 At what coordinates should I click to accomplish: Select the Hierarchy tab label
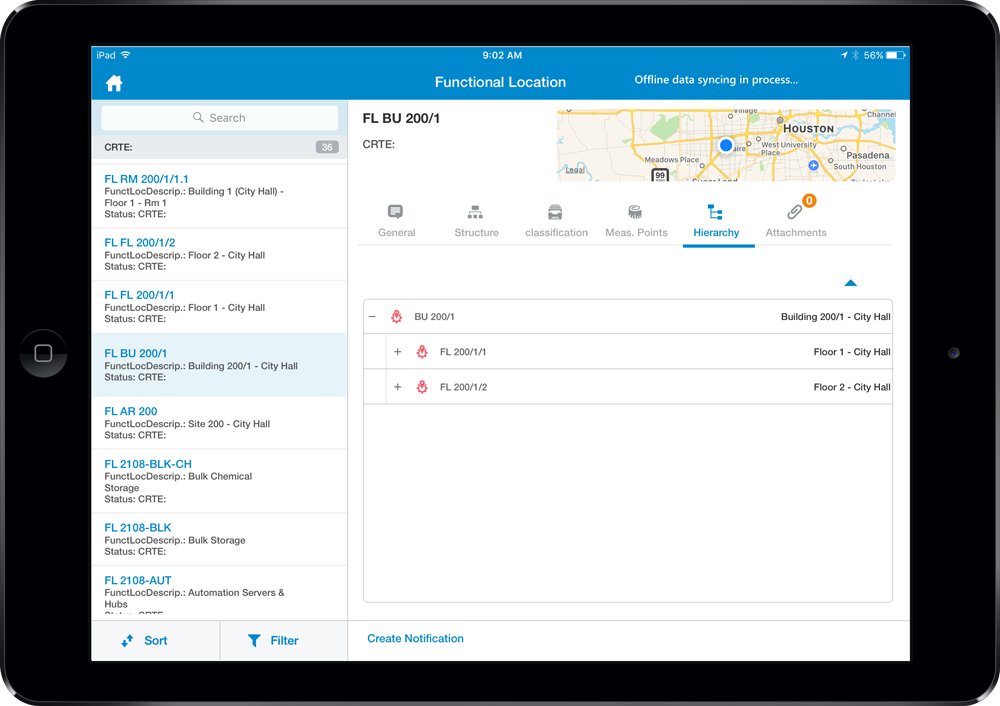(x=716, y=233)
